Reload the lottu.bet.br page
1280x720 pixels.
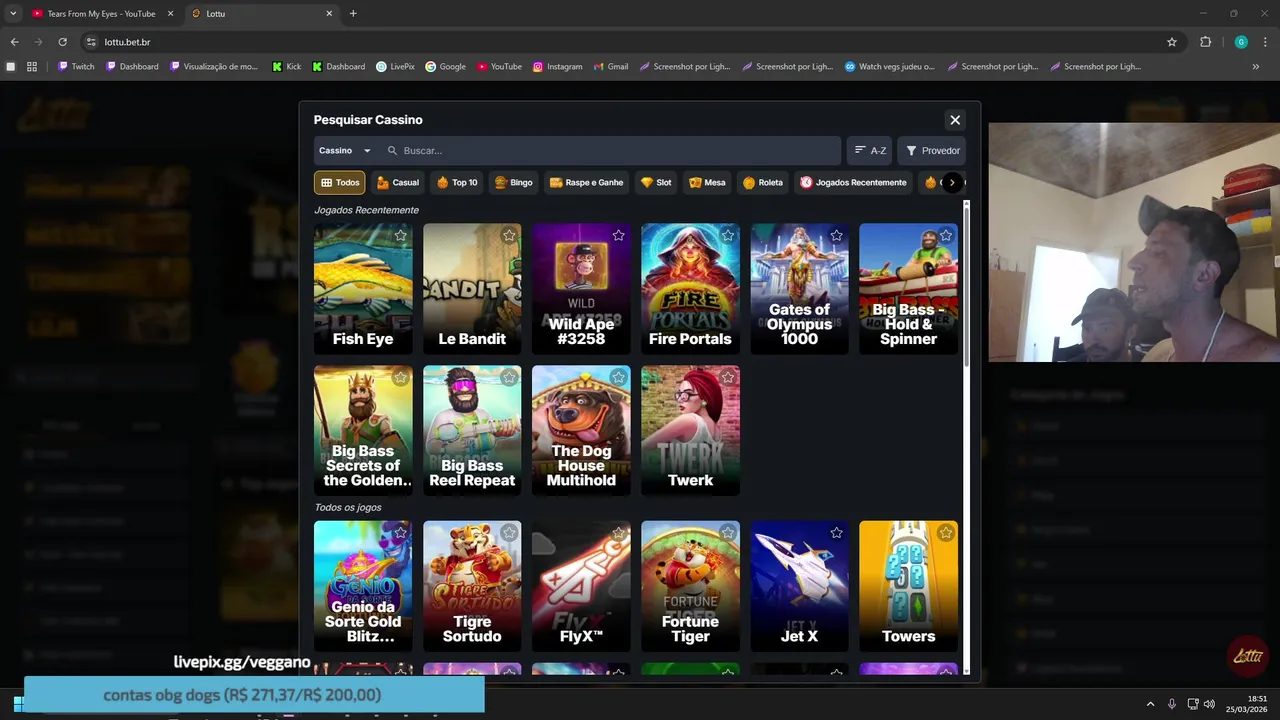[x=62, y=42]
